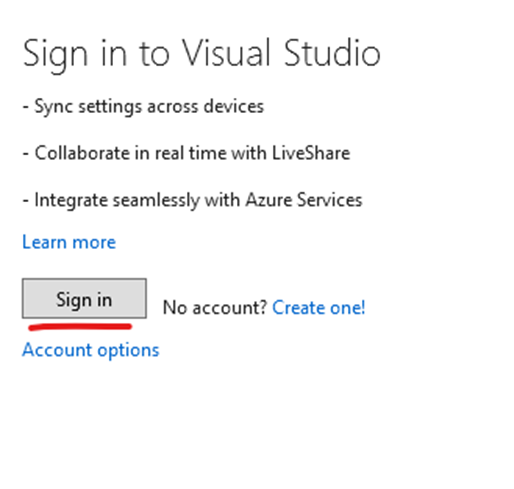Click the 'Integrate seamlessly with Azure Services' text
Viewport: 514px width, 489px height.
[x=192, y=200]
